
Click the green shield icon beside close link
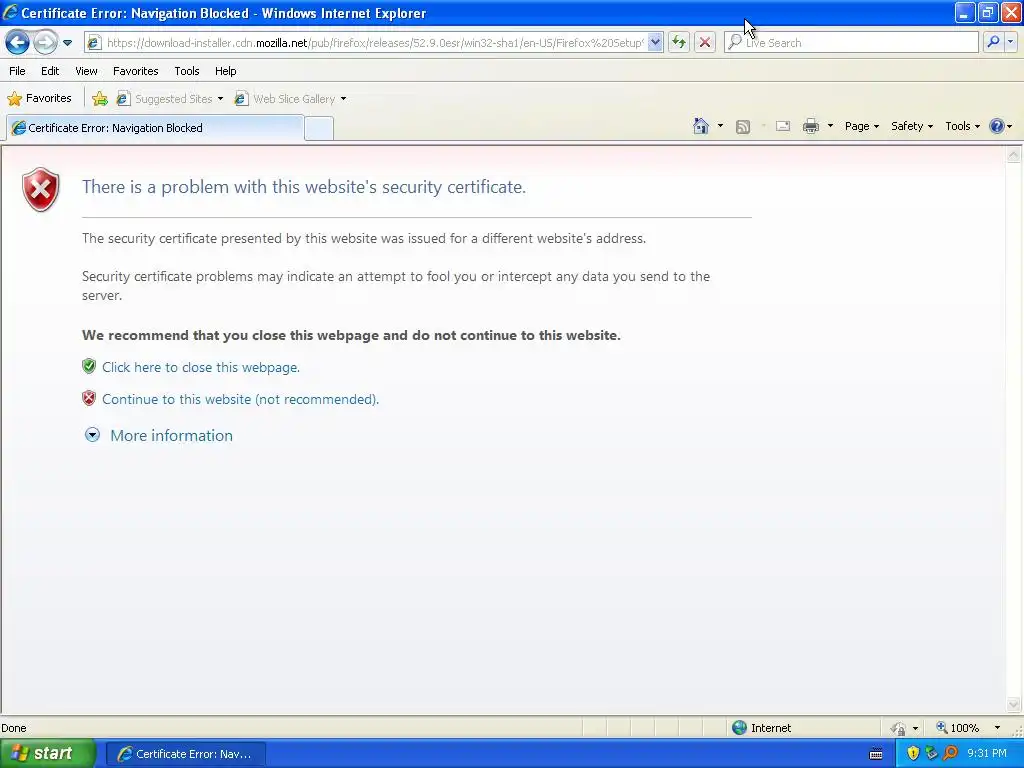(89, 366)
